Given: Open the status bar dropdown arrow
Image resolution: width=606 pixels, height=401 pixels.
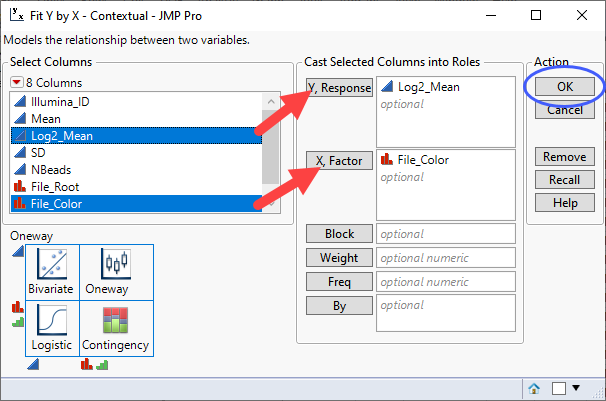Looking at the screenshot, I should [x=577, y=389].
